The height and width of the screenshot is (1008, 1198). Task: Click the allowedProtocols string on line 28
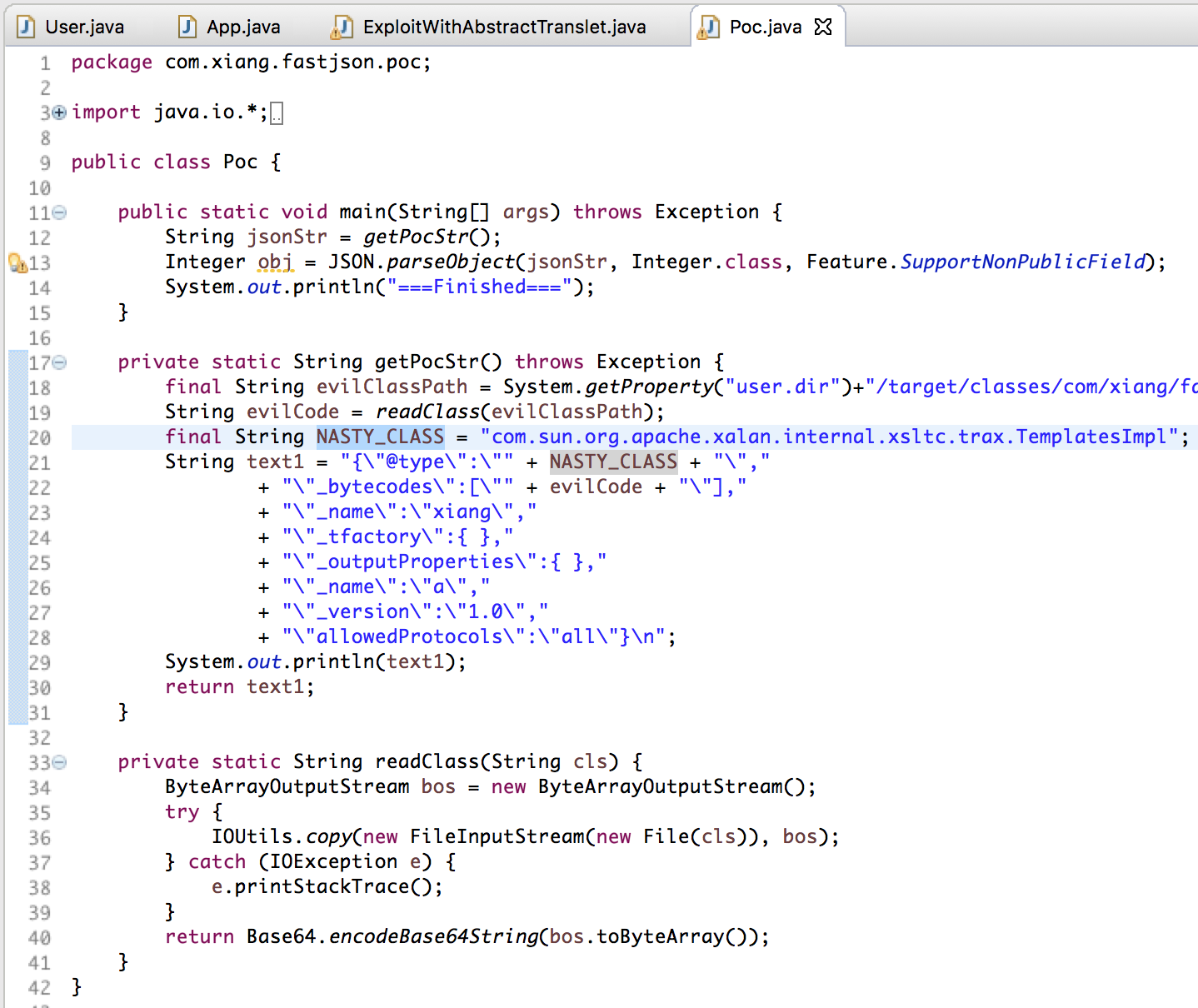click(474, 636)
